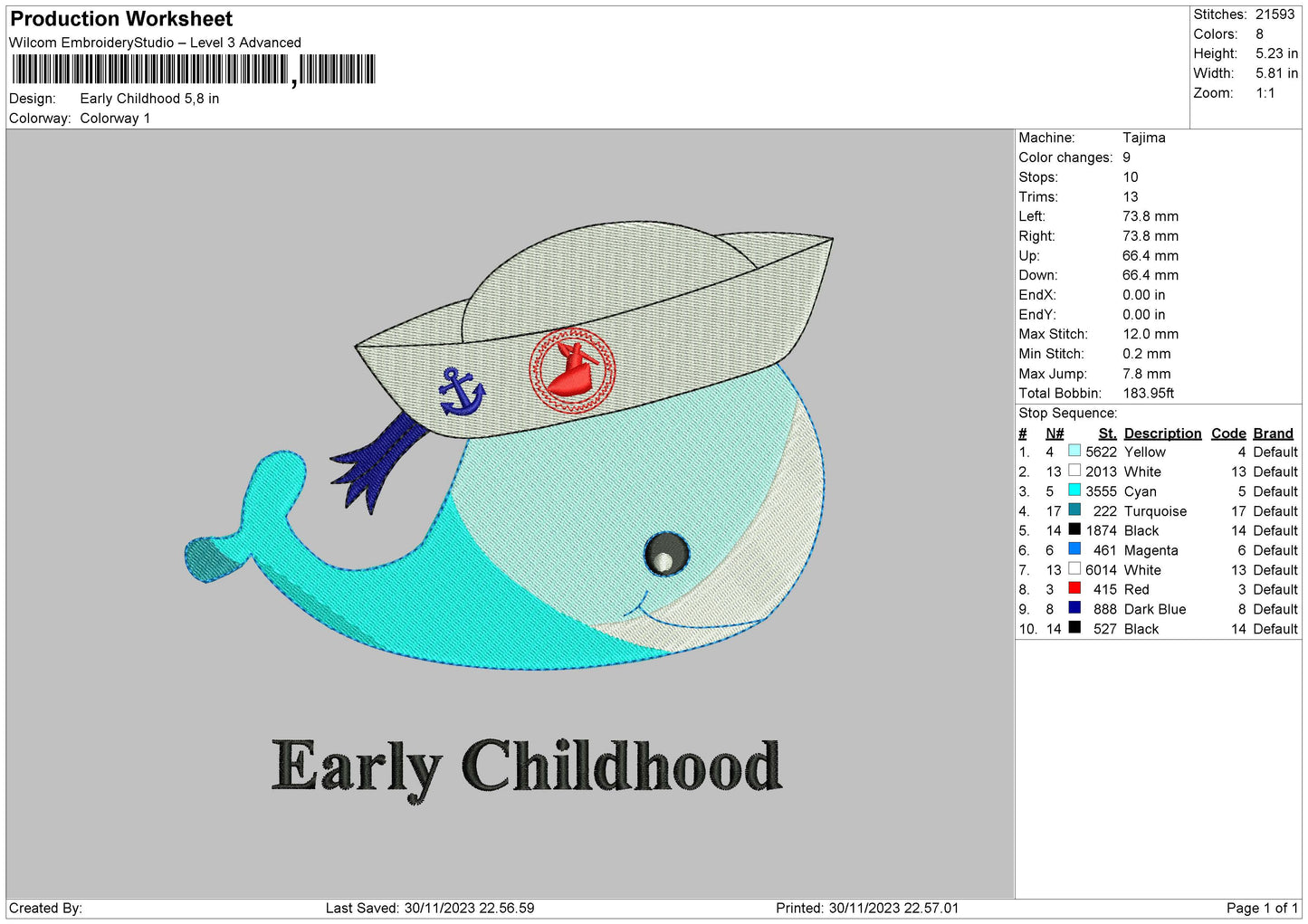Click the white swatch for 2013 White
This screenshot has height=924, width=1308.
(x=1074, y=471)
